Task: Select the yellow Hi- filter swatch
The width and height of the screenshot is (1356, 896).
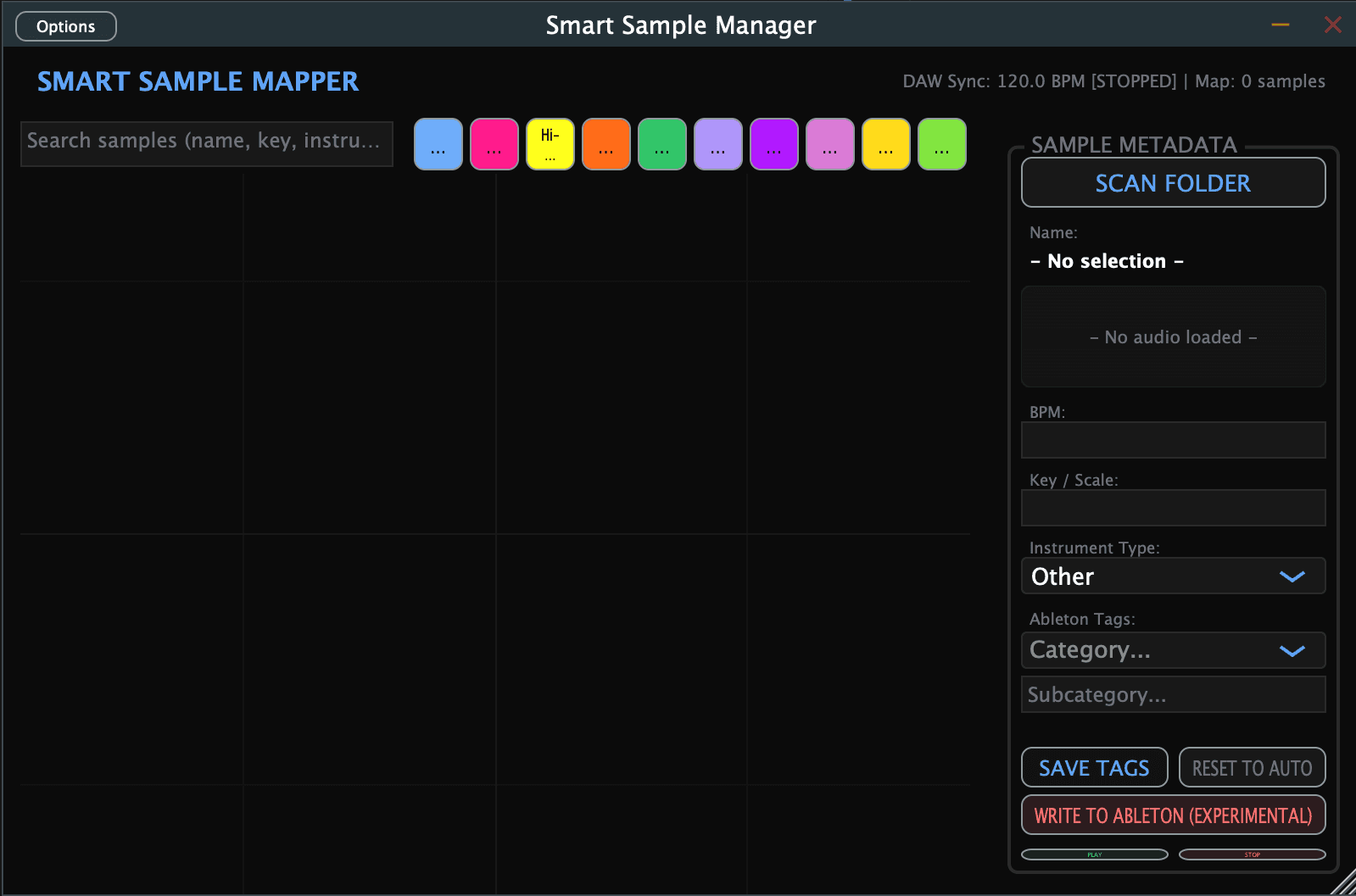Action: (550, 144)
